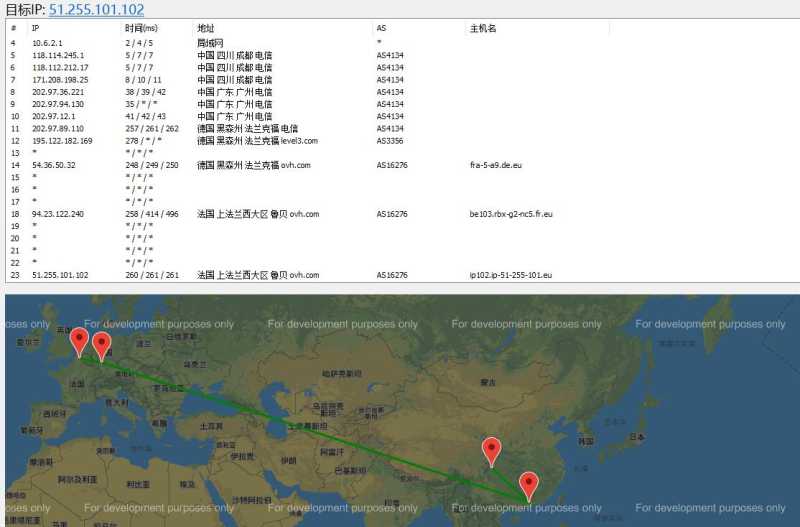Click the AS4134 cell in hop 5
800x527 pixels.
390,55
